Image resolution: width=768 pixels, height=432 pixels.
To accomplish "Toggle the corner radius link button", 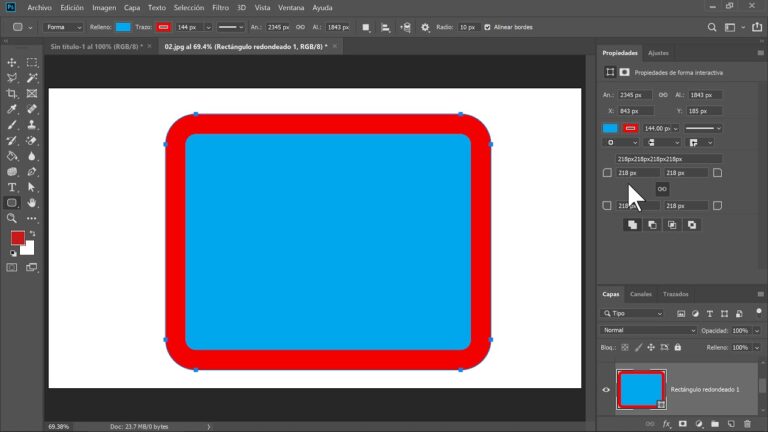I will point(662,189).
